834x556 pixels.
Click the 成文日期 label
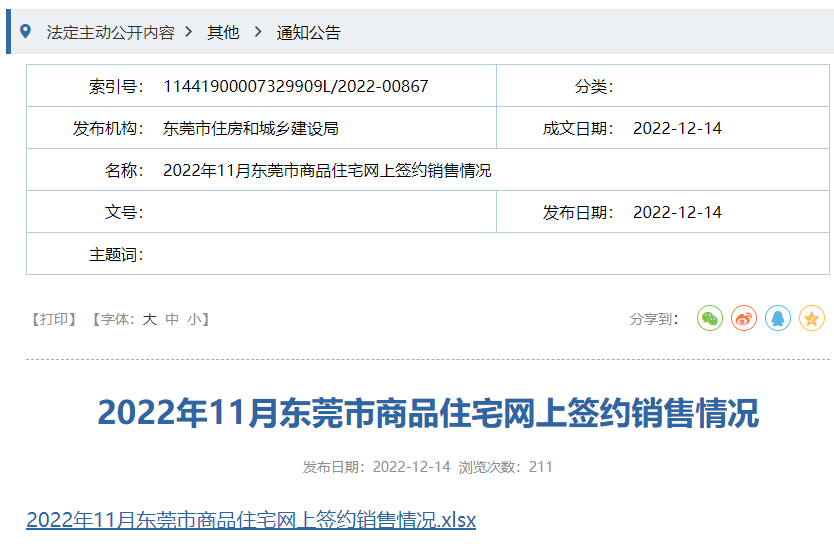tap(578, 128)
